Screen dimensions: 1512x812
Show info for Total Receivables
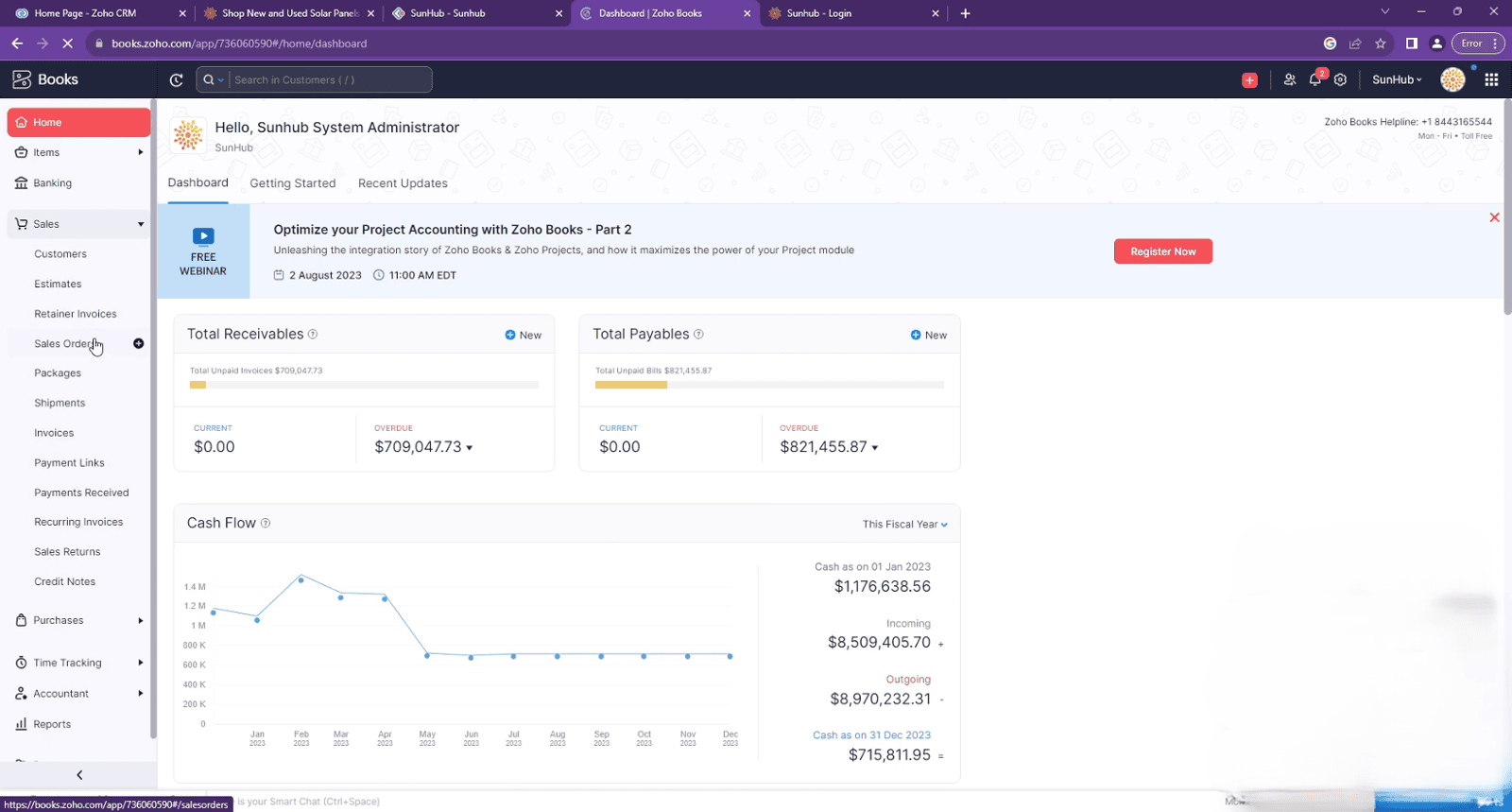click(x=313, y=335)
